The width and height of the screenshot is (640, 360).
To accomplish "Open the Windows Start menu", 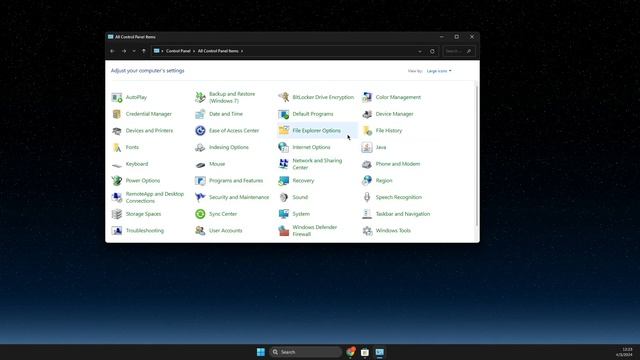I will pos(260,352).
